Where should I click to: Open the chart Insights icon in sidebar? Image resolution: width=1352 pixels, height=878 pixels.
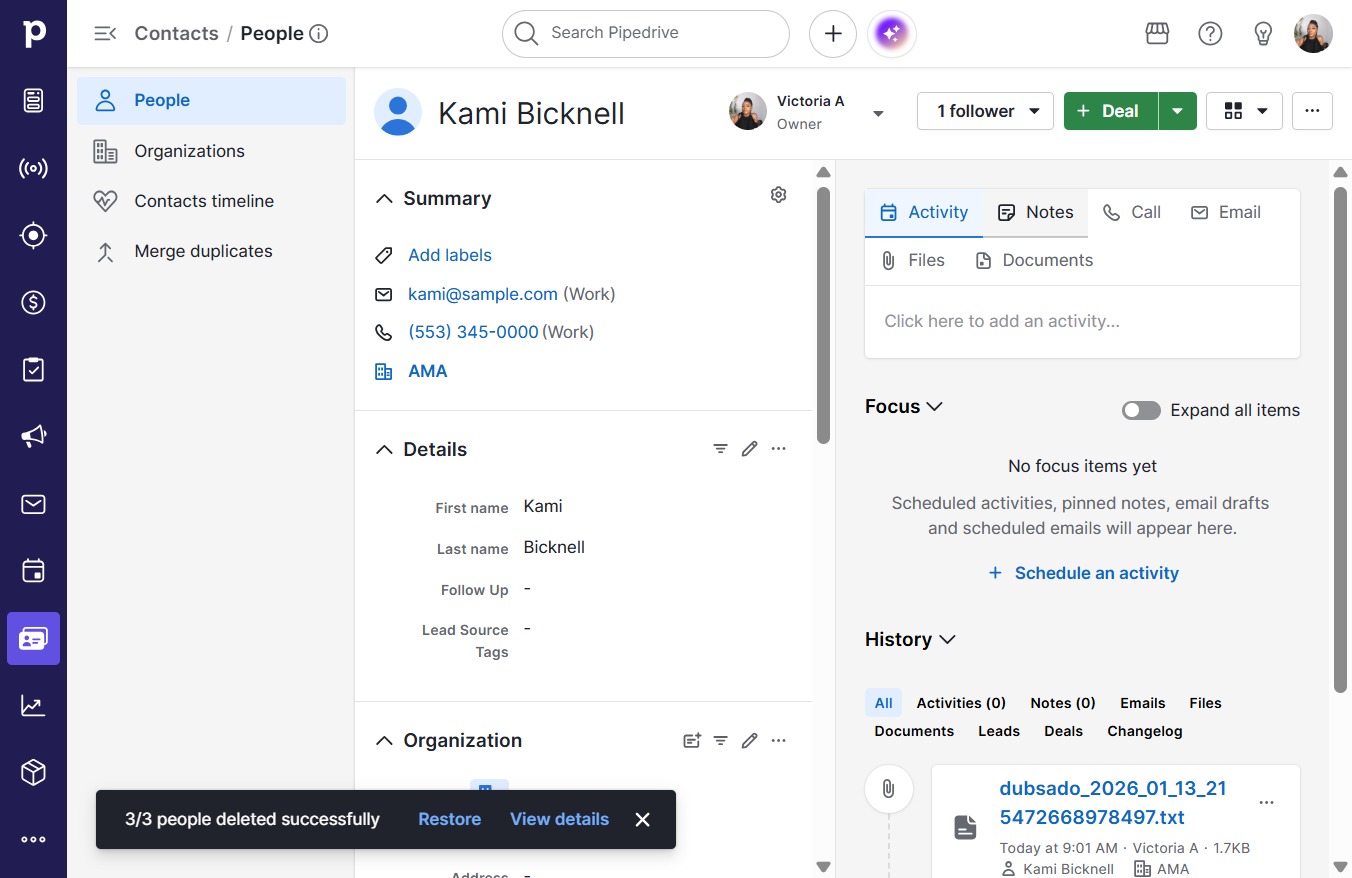point(33,706)
